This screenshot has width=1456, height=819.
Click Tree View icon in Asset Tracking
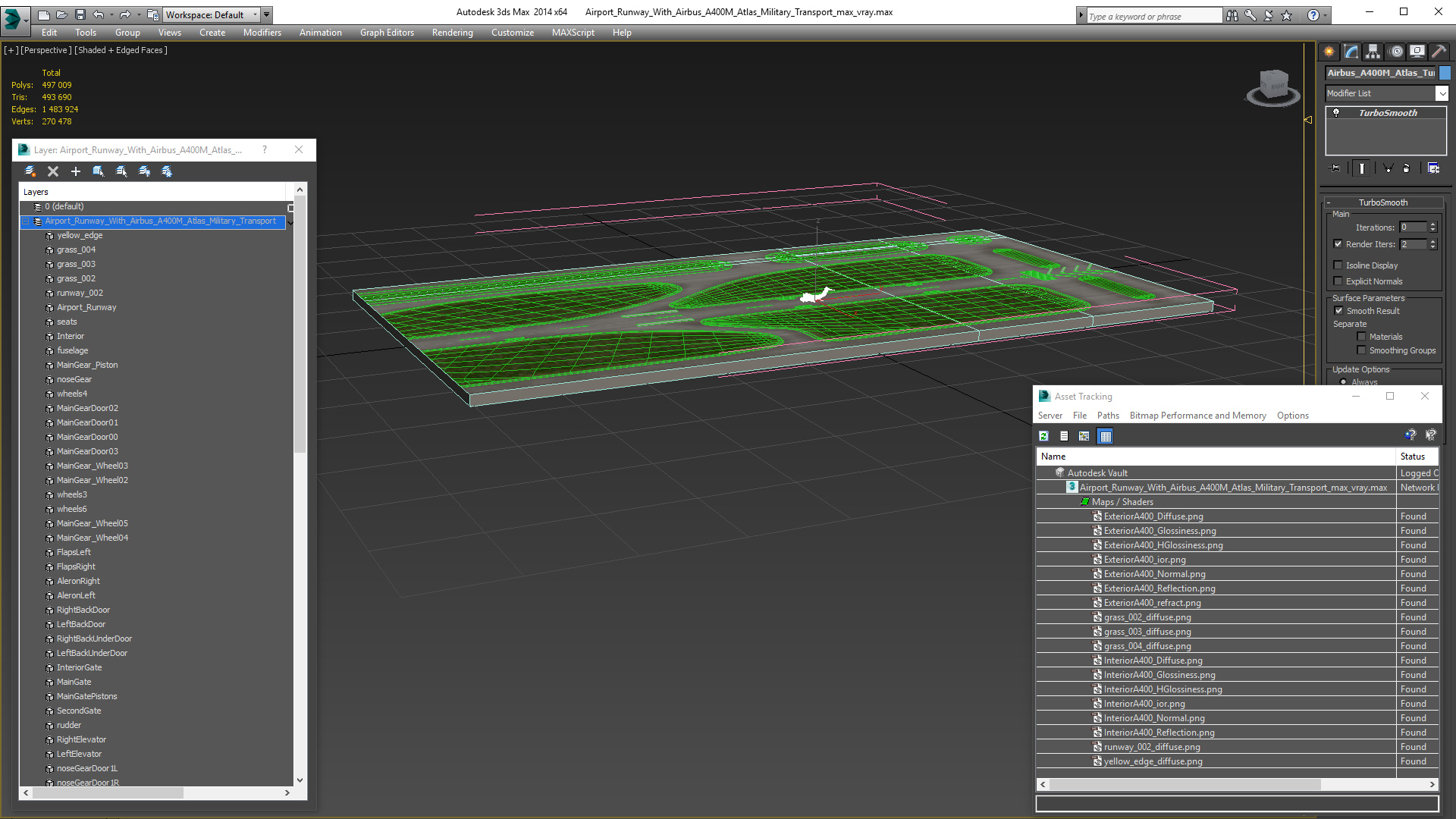[1084, 436]
